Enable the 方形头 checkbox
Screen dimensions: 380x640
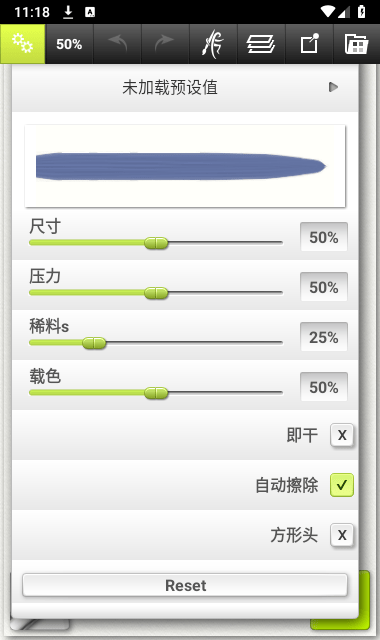pos(342,535)
